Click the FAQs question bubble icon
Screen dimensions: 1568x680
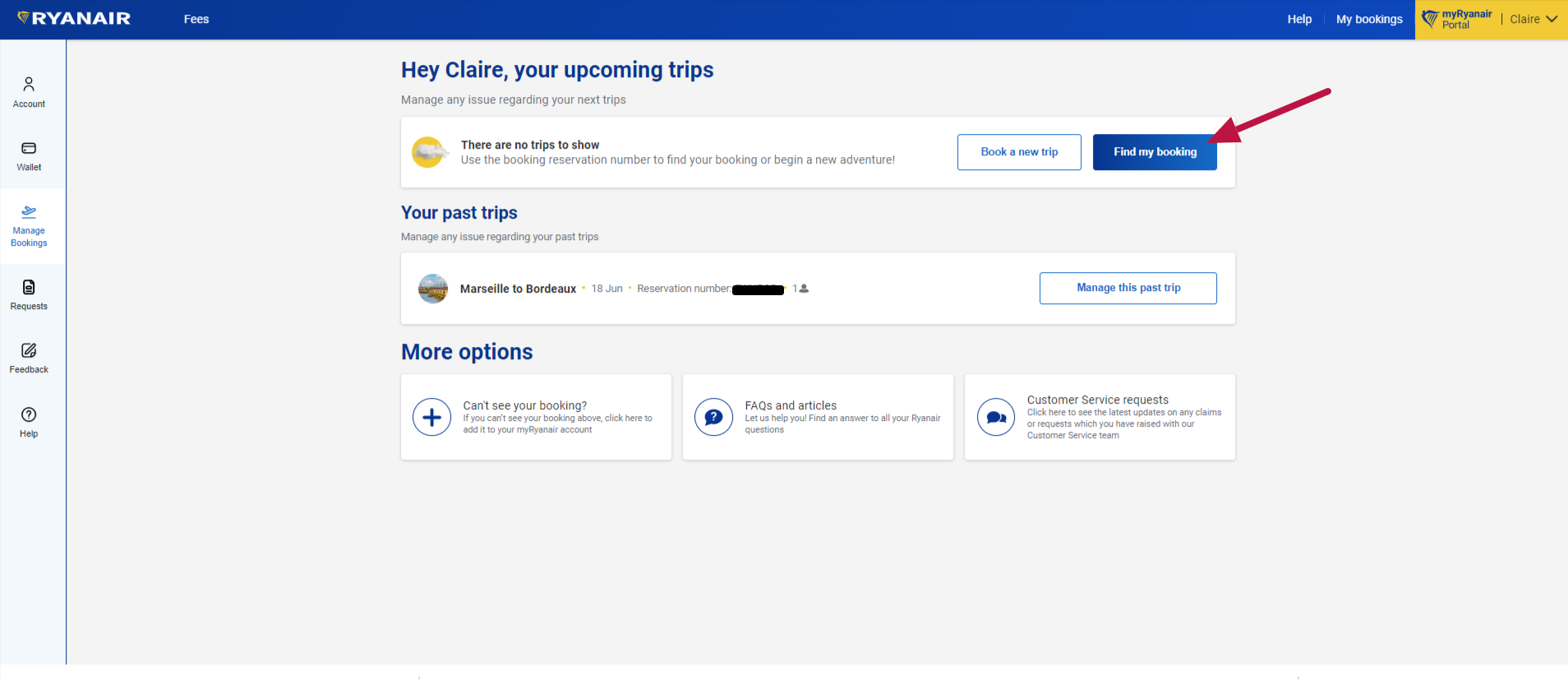tap(713, 417)
